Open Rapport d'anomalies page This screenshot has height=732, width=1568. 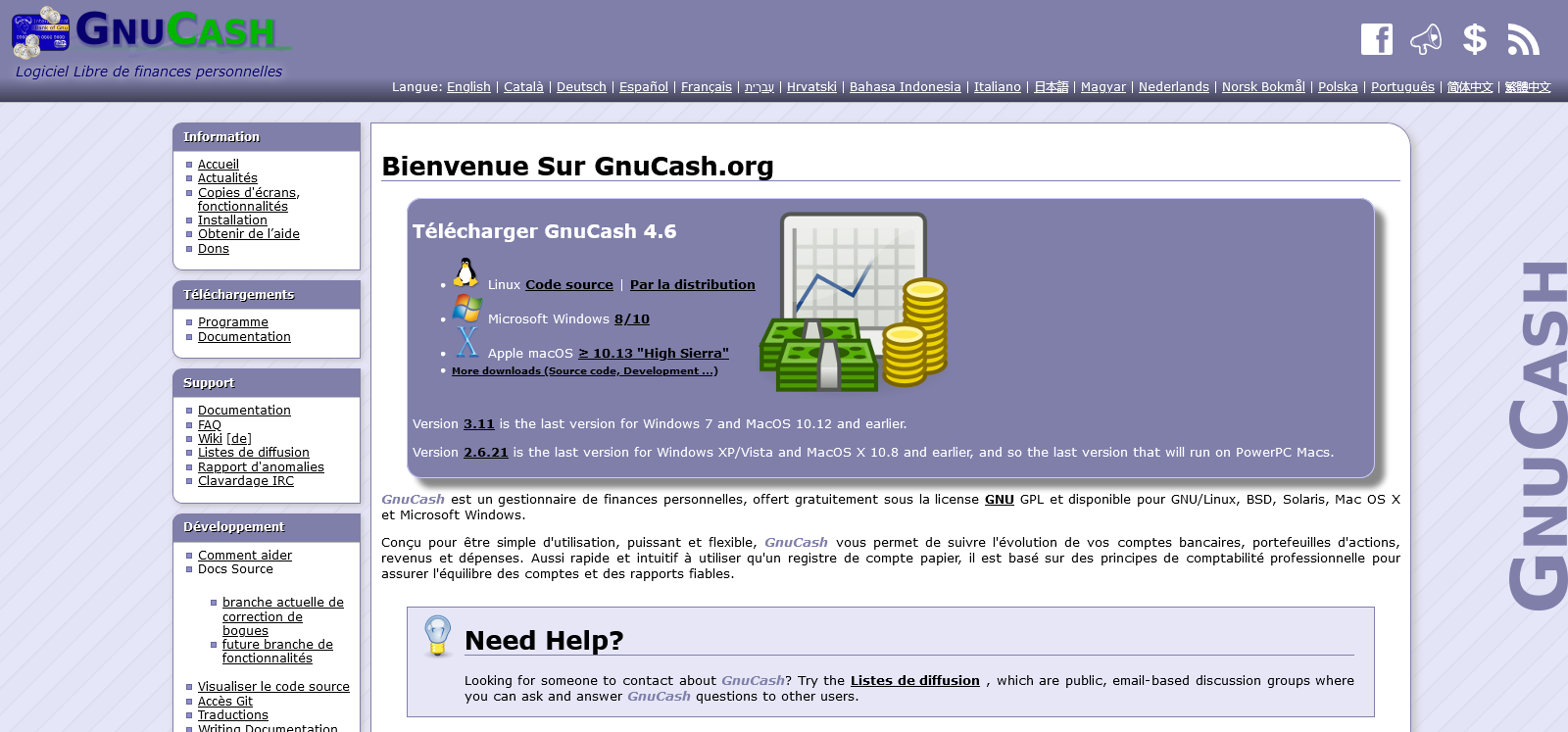click(x=261, y=467)
